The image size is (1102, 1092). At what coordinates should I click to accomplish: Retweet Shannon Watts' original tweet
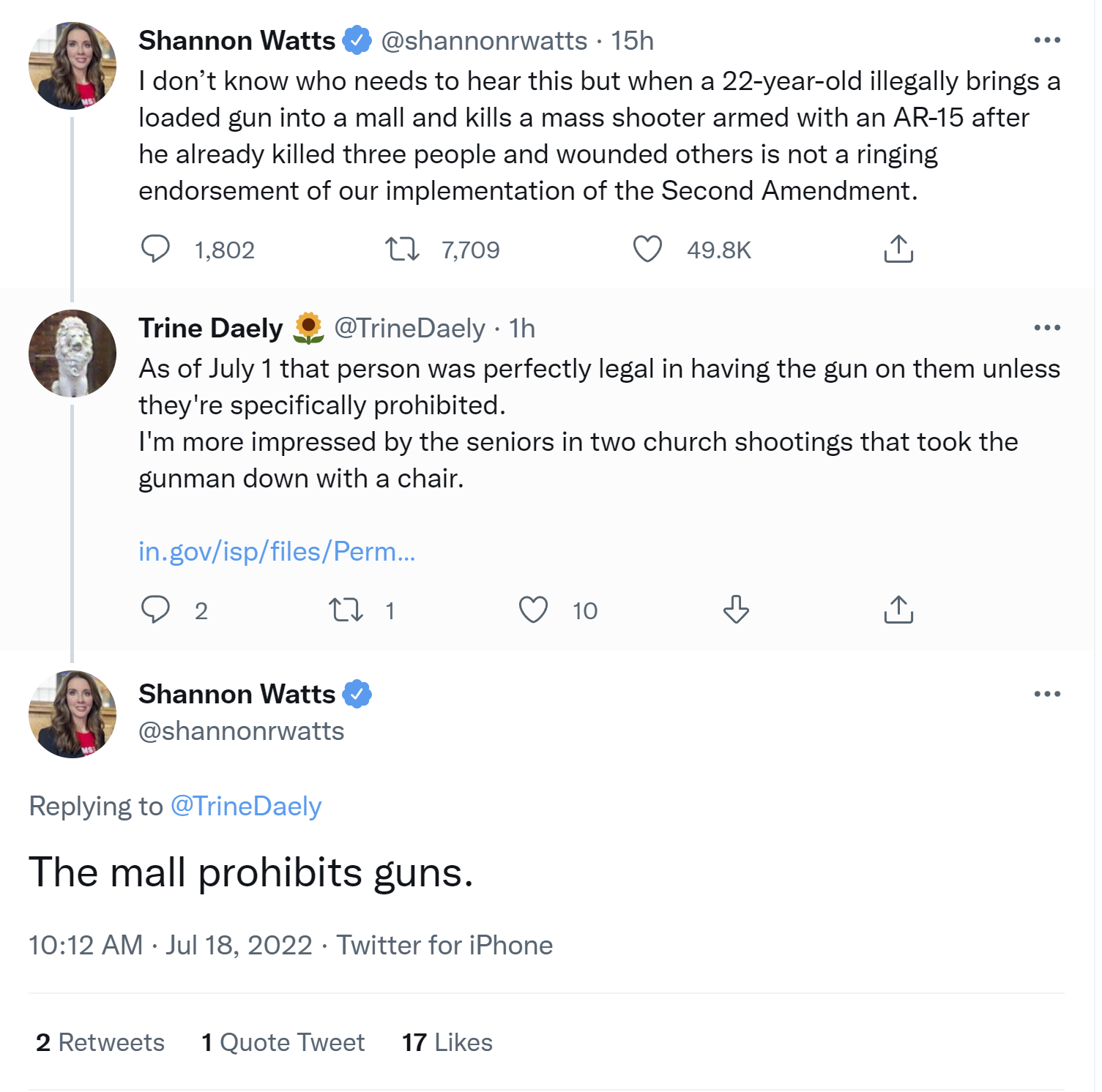[402, 249]
